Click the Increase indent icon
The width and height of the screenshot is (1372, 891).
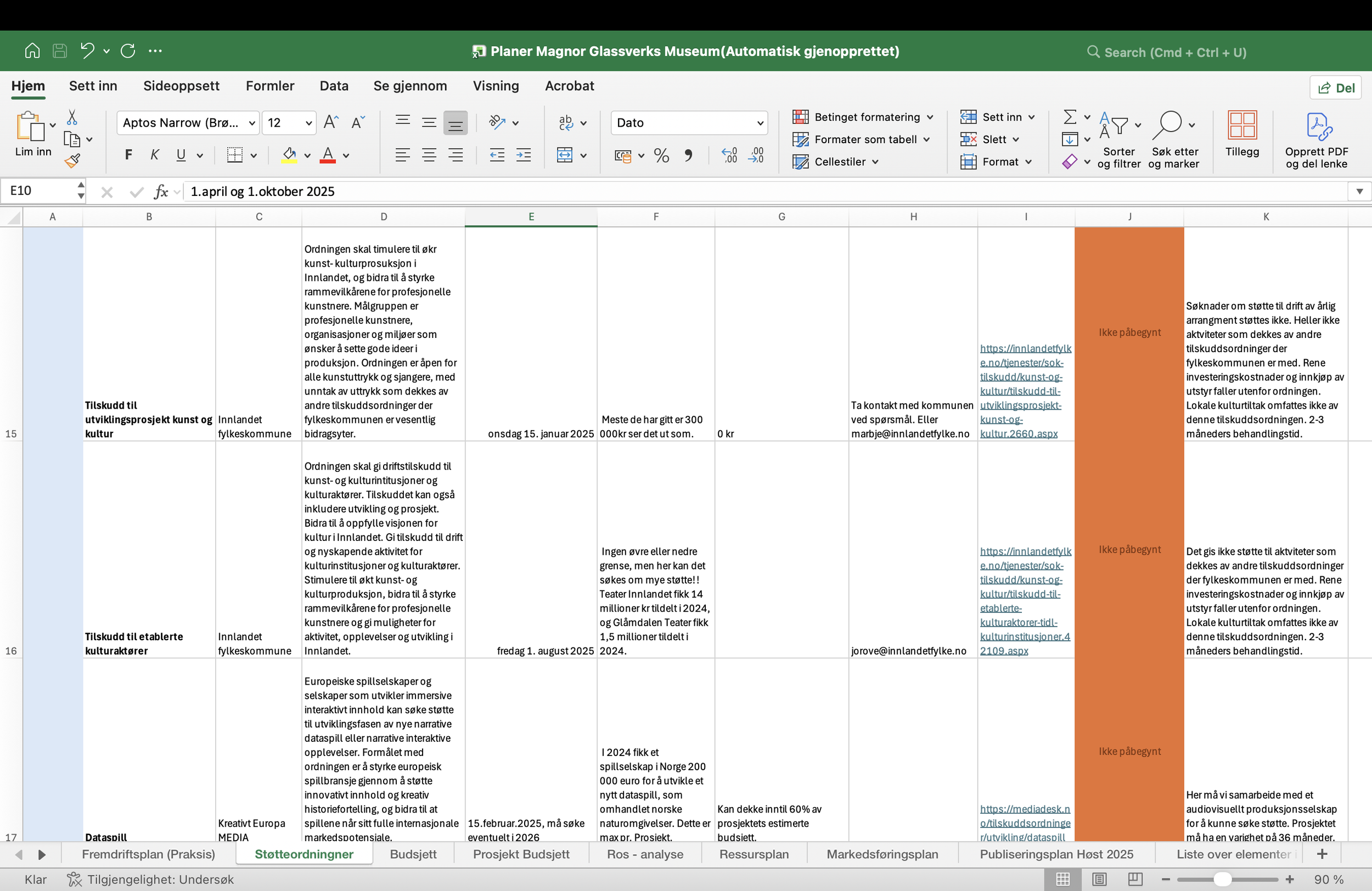click(x=524, y=156)
